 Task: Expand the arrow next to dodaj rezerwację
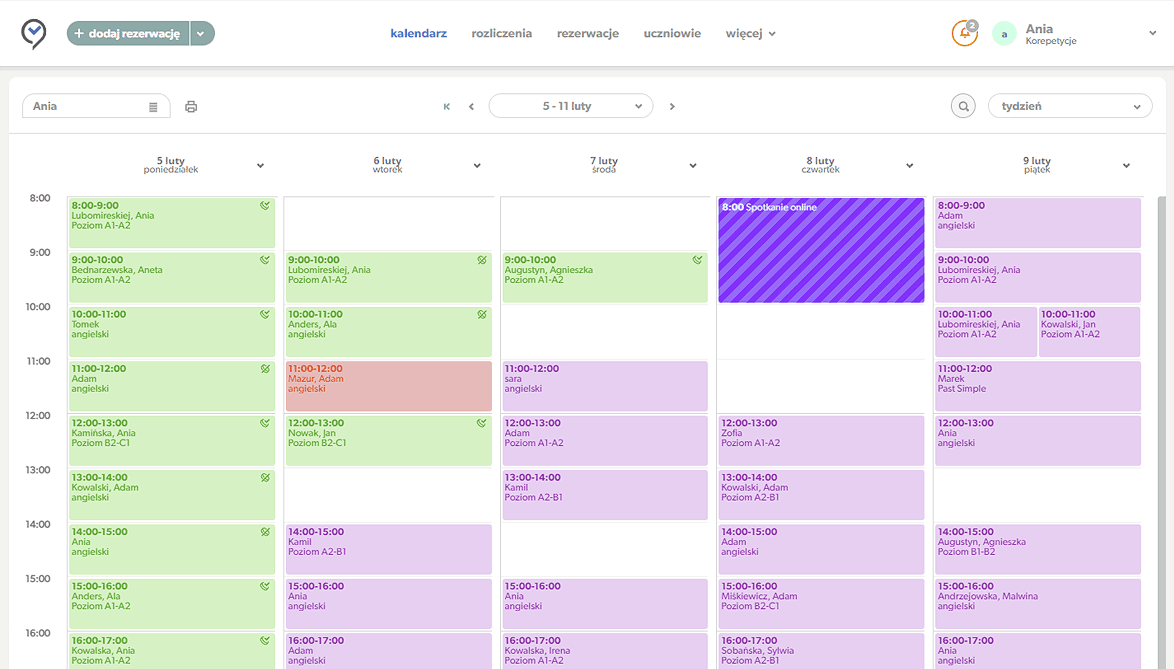[x=201, y=34]
